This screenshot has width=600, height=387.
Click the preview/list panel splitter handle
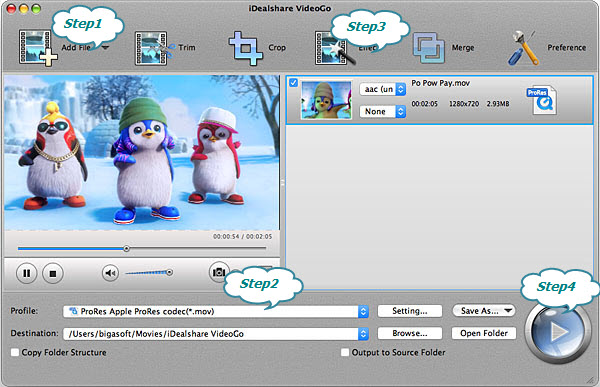pyautogui.click(x=283, y=183)
